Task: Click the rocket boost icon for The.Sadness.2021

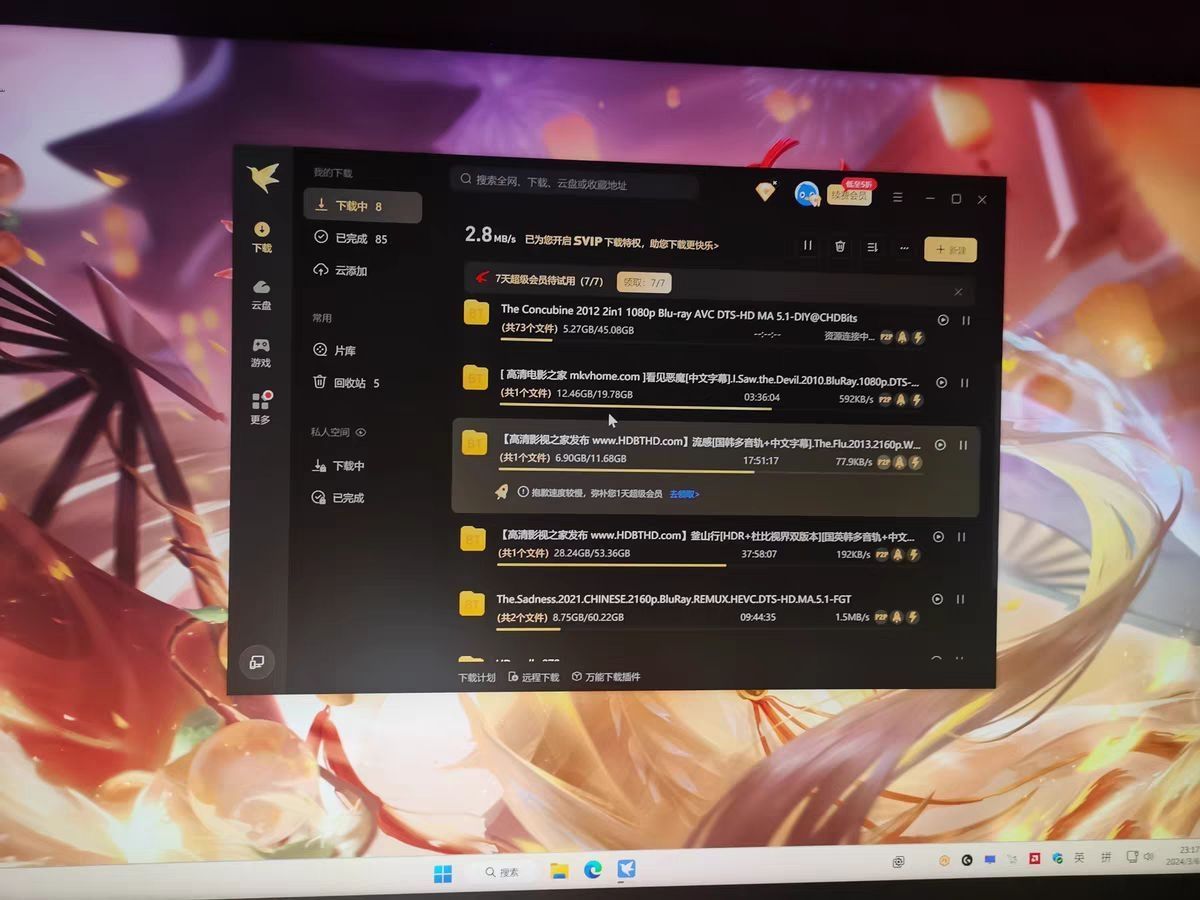Action: [897, 617]
